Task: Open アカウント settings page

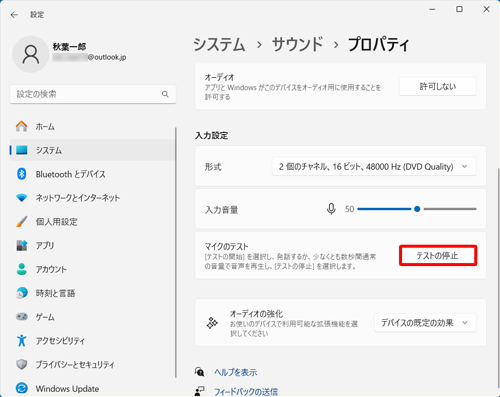Action: 92,269
